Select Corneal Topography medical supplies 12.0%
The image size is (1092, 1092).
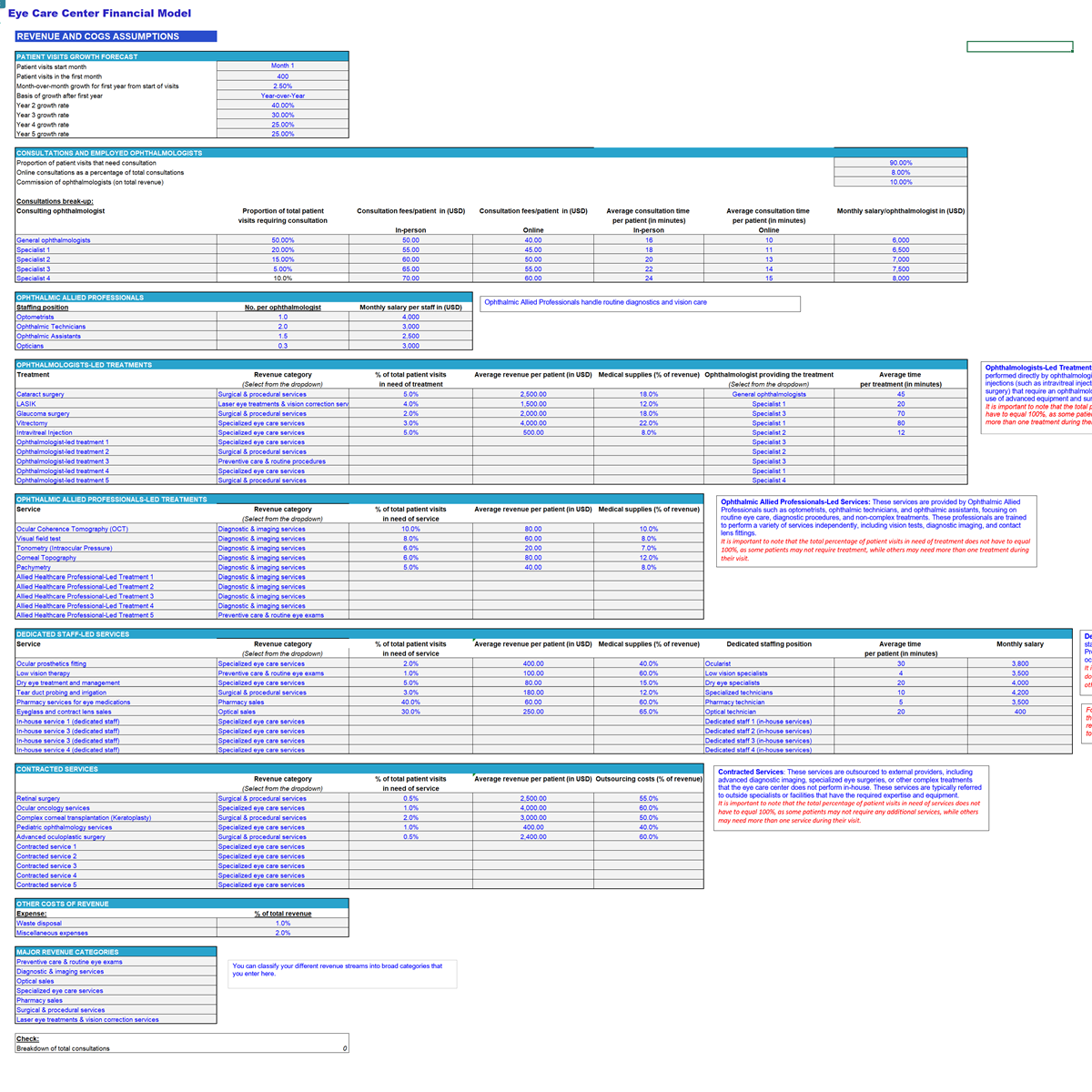click(648, 558)
